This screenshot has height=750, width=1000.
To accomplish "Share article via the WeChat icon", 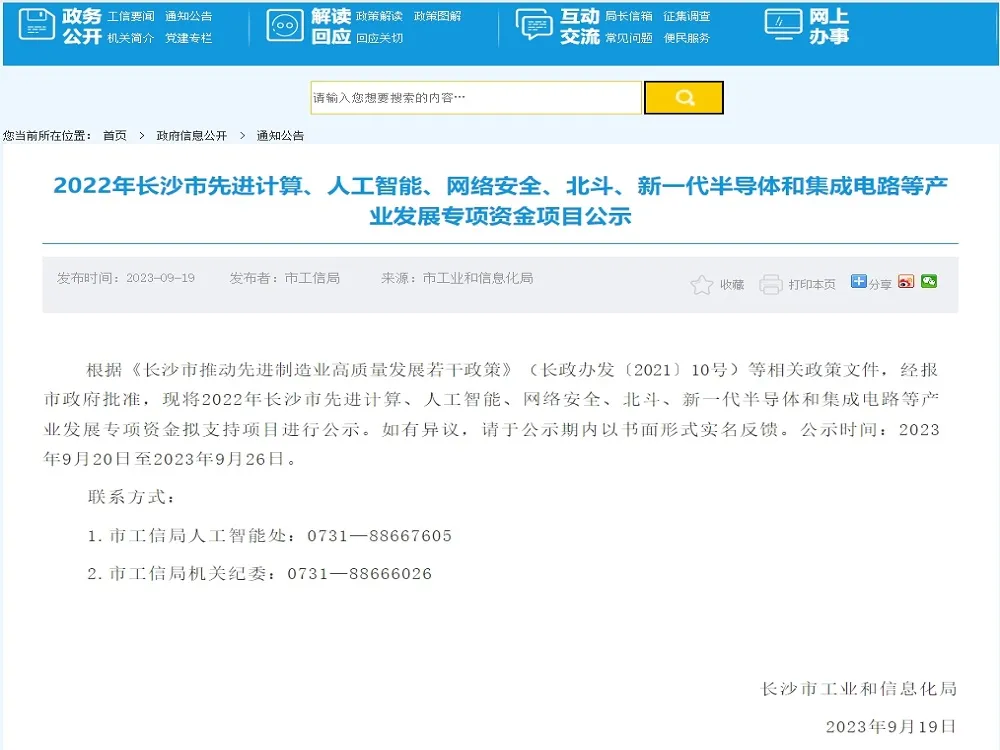I will 929,282.
